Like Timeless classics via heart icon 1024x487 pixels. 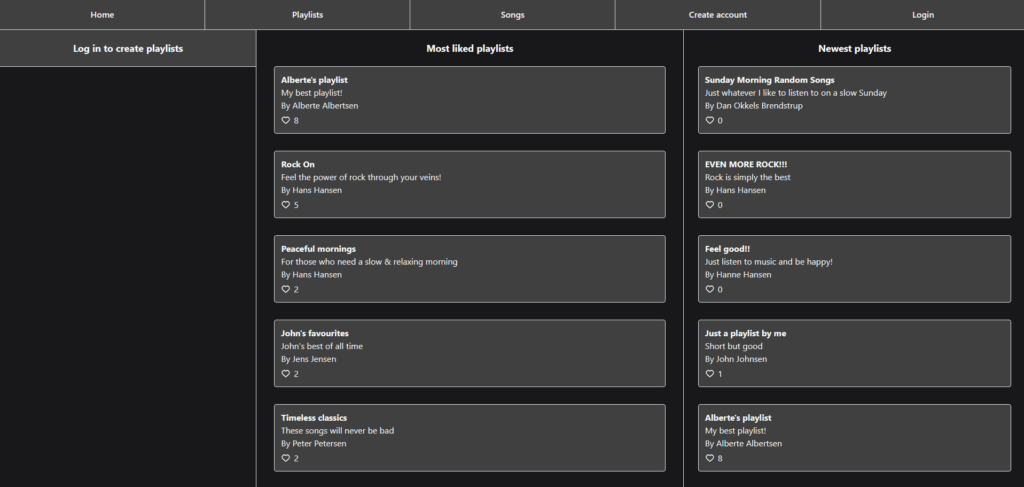[285, 458]
